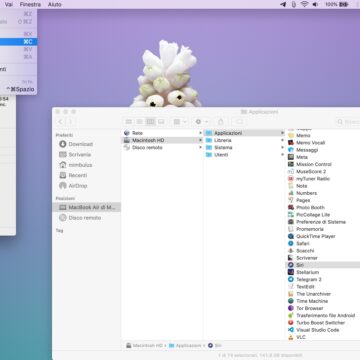Select the MuseScore 2 app icon
The width and height of the screenshot is (360, 360).
pos(291,171)
